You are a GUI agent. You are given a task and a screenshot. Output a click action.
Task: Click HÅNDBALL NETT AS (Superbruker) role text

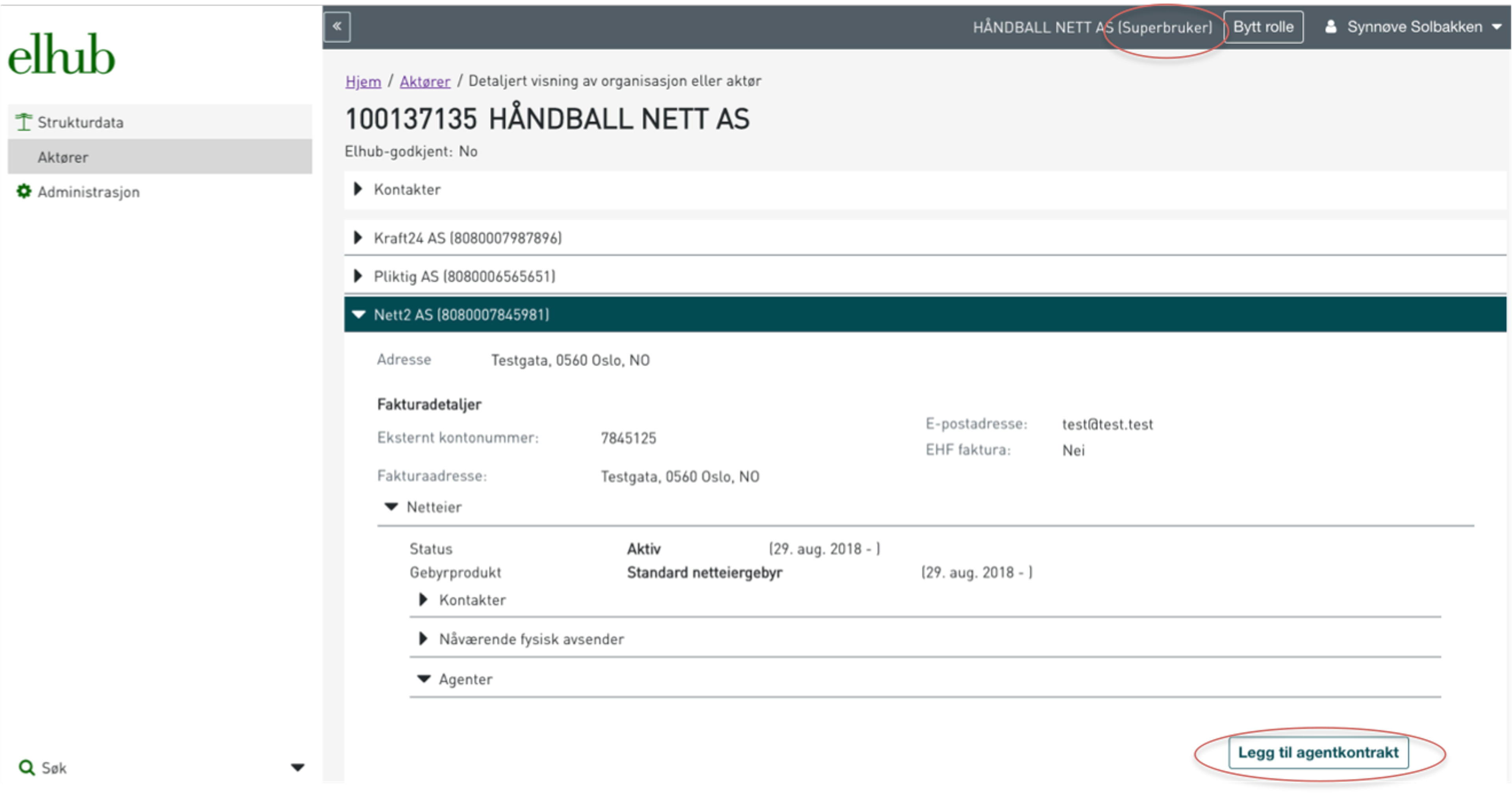[1092, 28]
